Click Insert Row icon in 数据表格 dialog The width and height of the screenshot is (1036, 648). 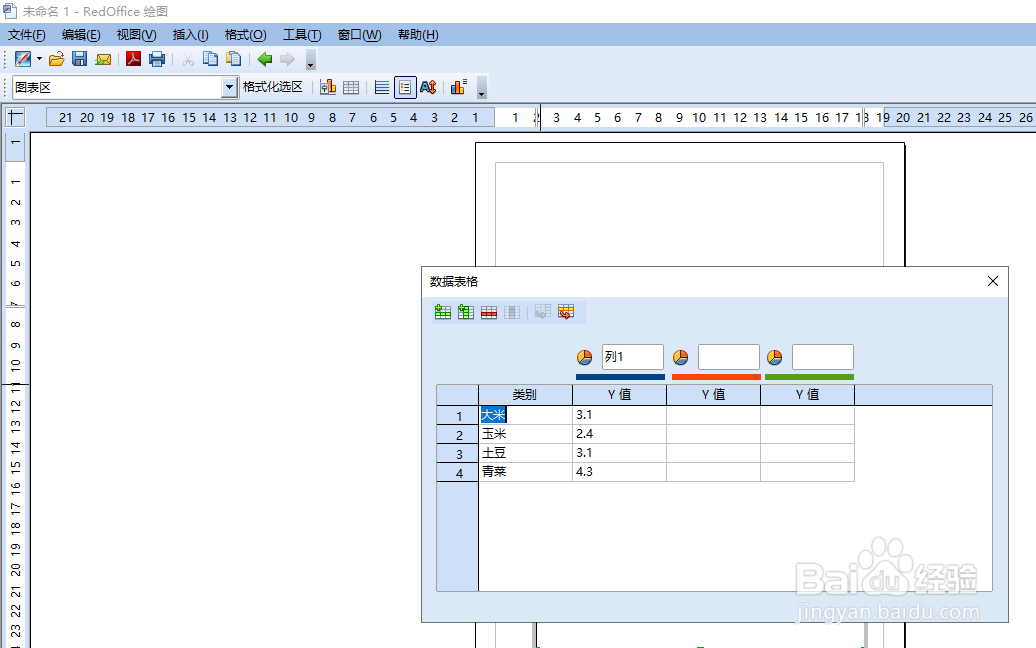click(x=443, y=312)
